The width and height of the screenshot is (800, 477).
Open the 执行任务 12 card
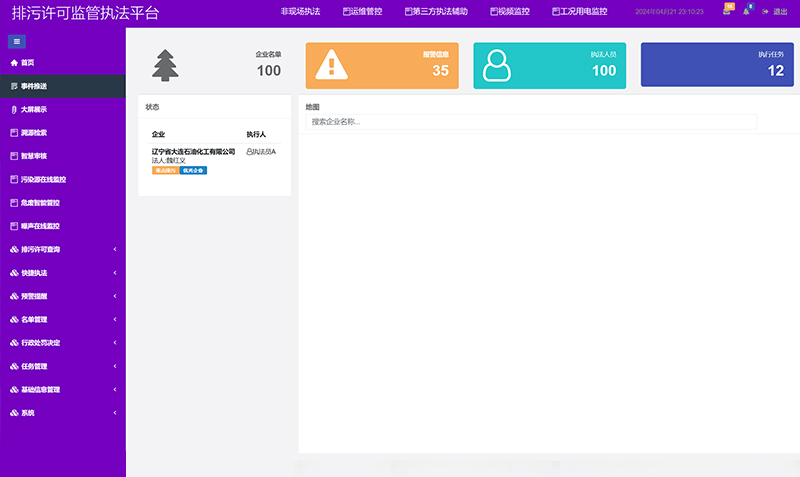pos(717,64)
